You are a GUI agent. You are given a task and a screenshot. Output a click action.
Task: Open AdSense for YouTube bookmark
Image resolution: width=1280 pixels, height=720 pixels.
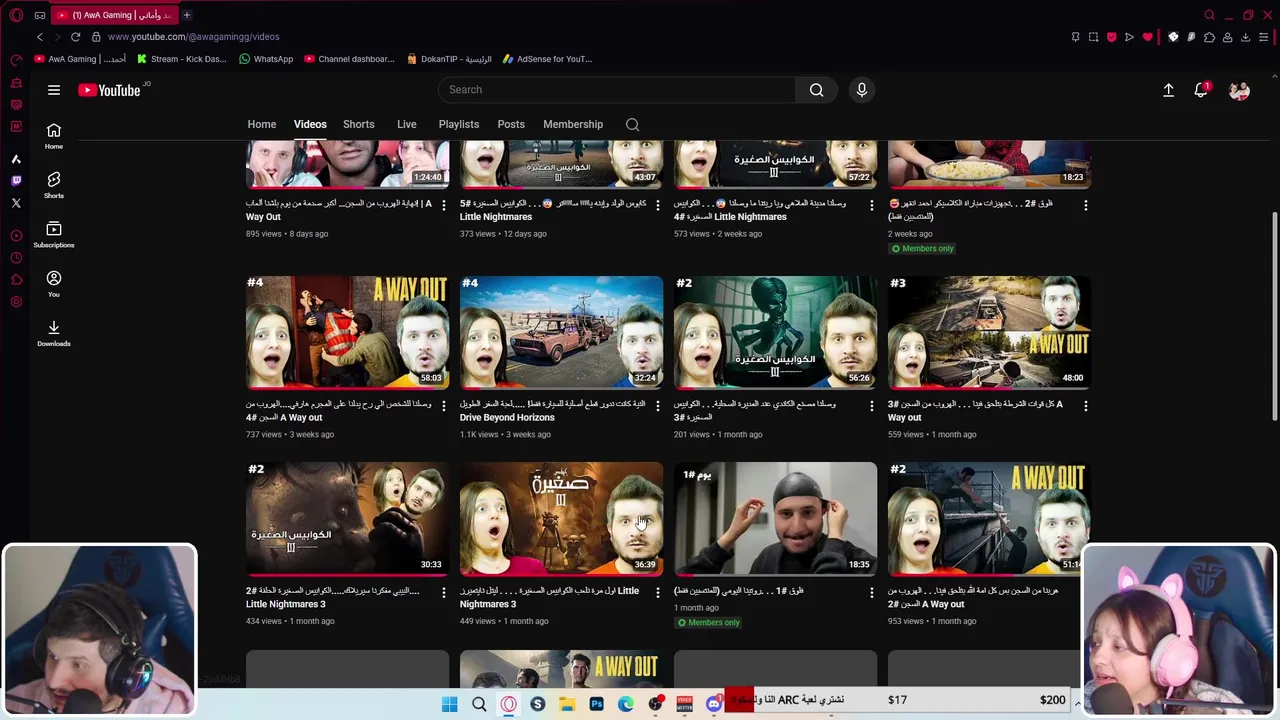coord(548,59)
